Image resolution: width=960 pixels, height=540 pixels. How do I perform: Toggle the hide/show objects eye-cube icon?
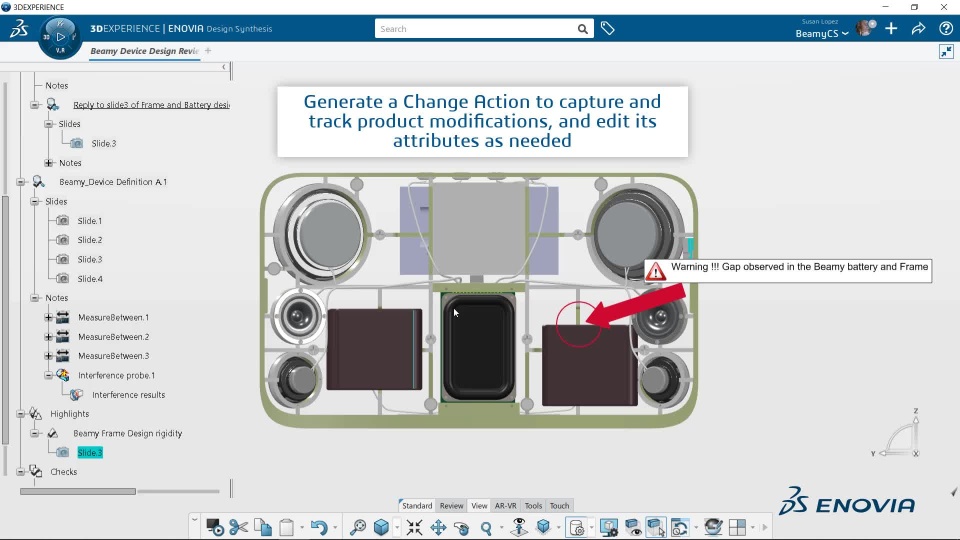pyautogui.click(x=633, y=527)
